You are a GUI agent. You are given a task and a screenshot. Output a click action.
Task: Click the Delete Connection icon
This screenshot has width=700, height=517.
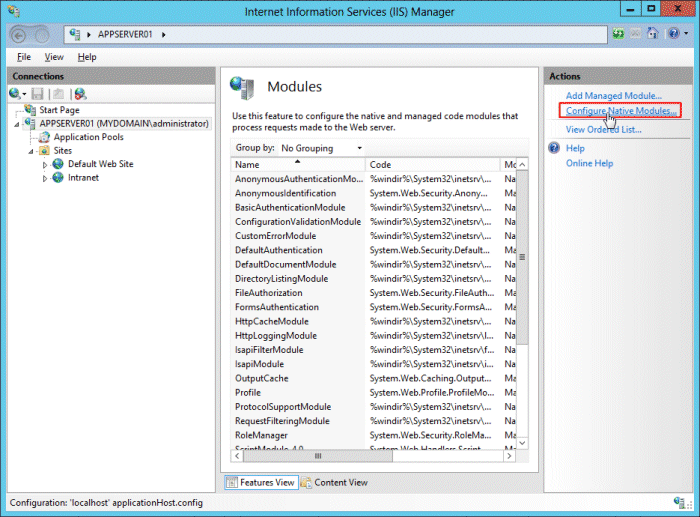[x=80, y=94]
